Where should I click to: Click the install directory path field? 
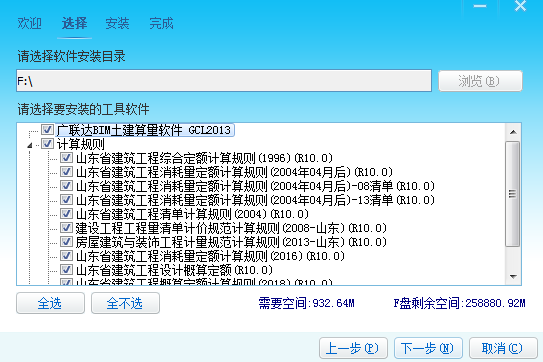point(224,81)
